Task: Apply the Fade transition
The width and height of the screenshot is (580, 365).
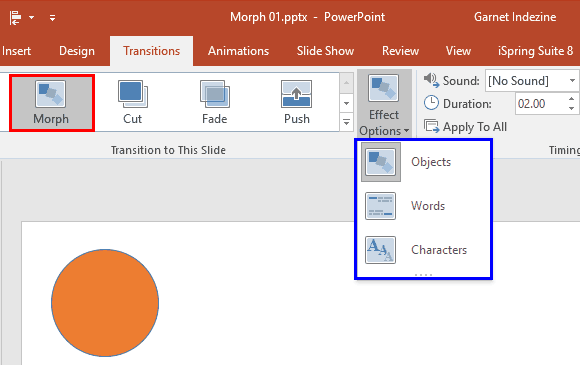Action: pyautogui.click(x=215, y=102)
